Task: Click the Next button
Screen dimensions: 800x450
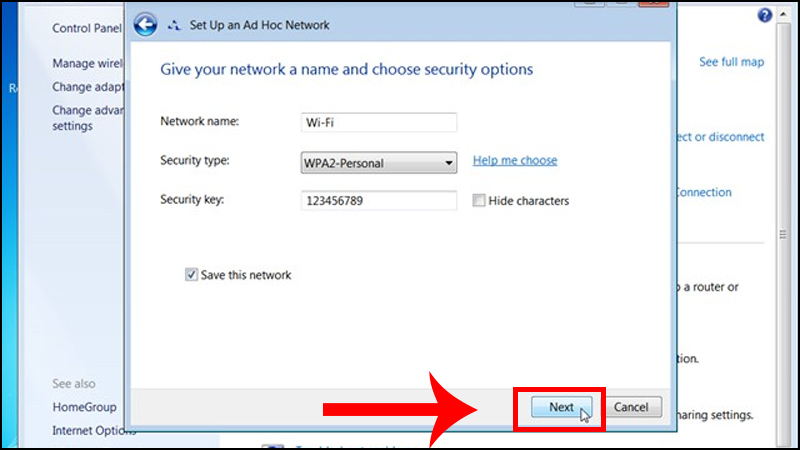Action: coord(561,407)
